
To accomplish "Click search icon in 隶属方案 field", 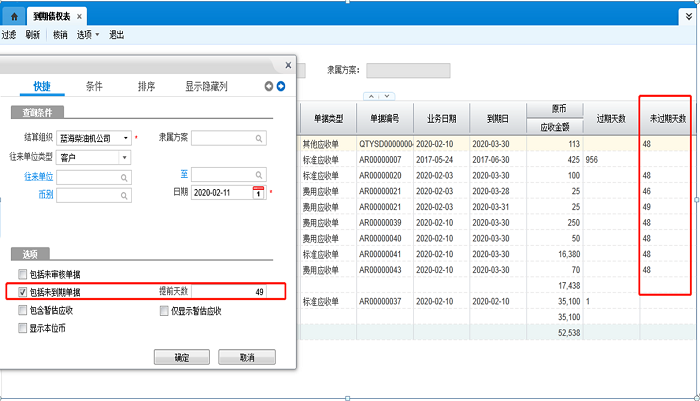I will click(x=258, y=138).
